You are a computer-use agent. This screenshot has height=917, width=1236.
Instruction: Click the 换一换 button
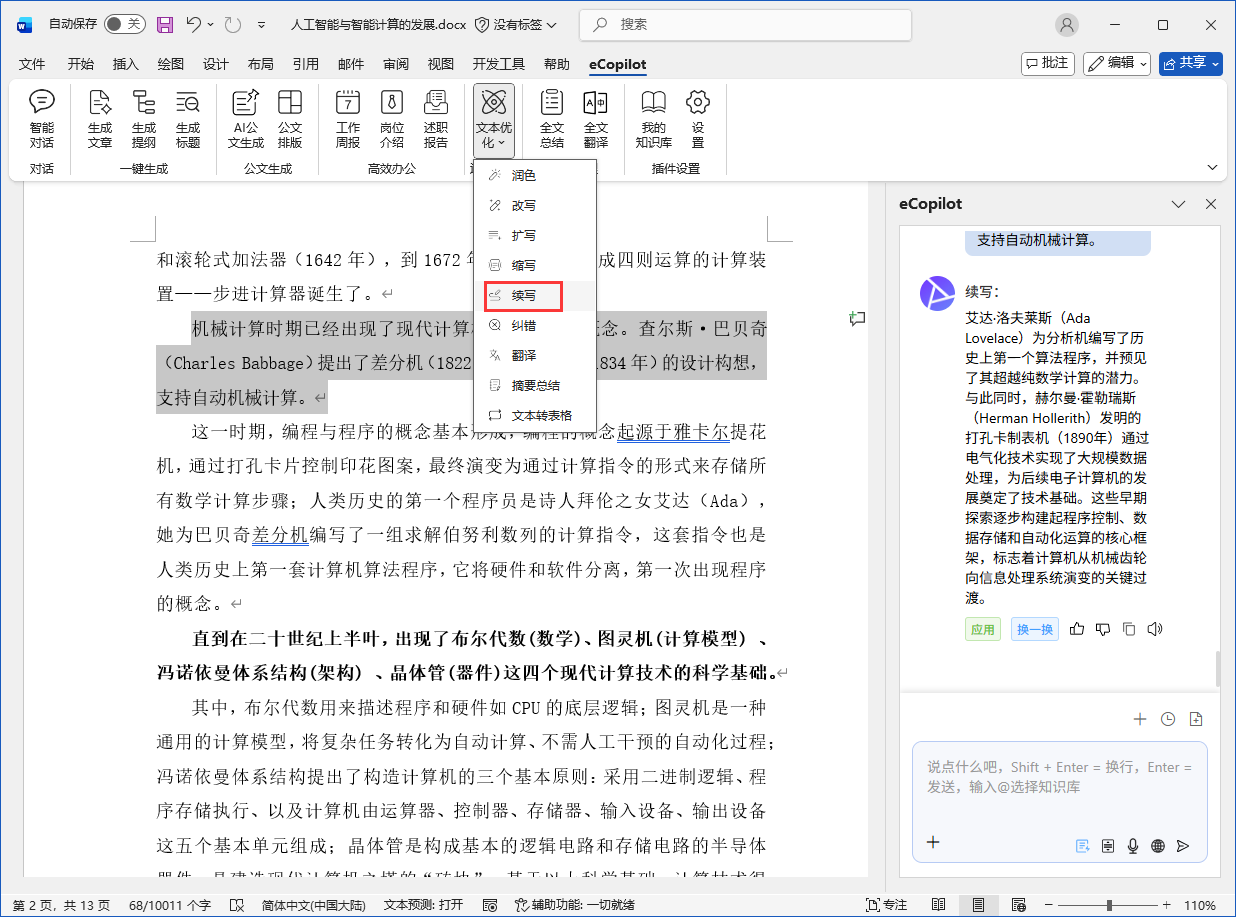1034,629
